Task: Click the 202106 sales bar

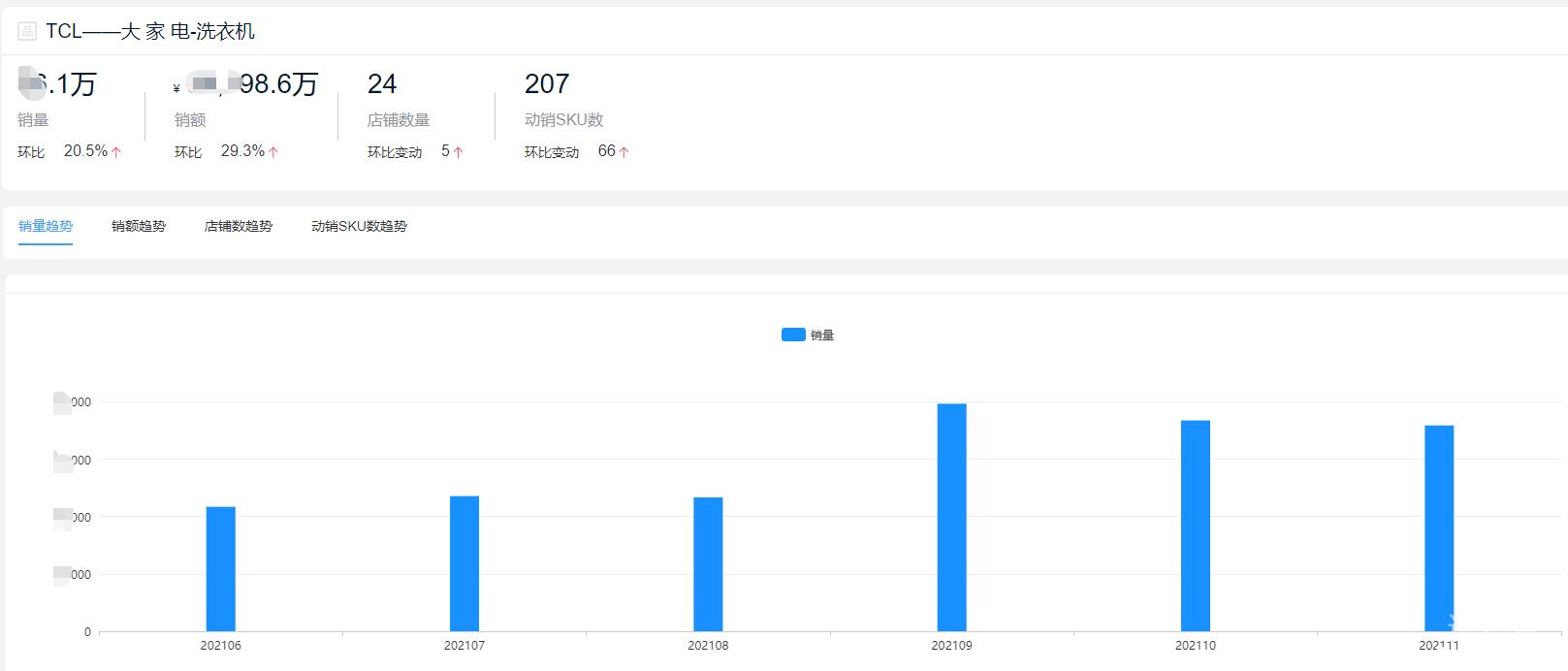Action: coord(221,569)
